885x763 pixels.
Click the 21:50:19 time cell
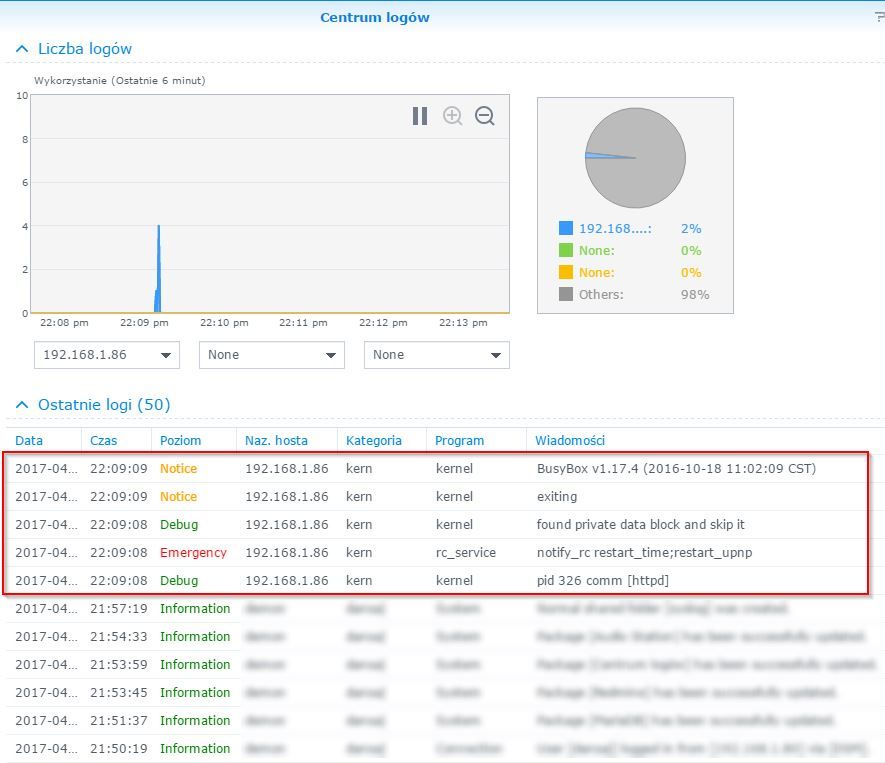point(119,748)
